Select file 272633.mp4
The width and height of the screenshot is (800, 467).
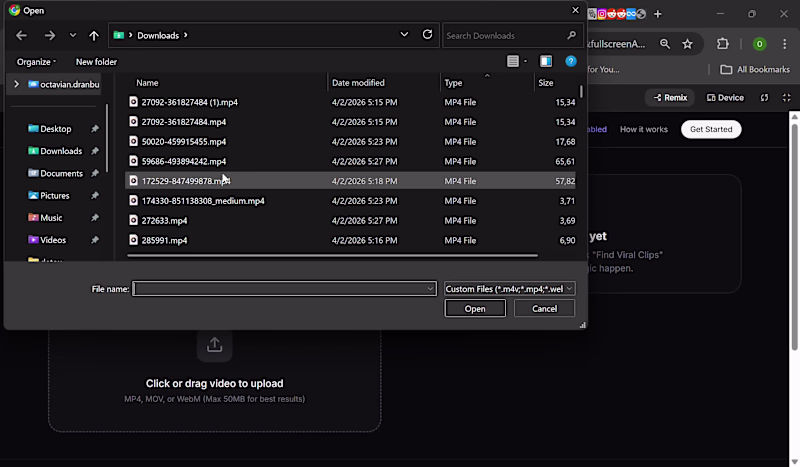[x=350, y=220]
